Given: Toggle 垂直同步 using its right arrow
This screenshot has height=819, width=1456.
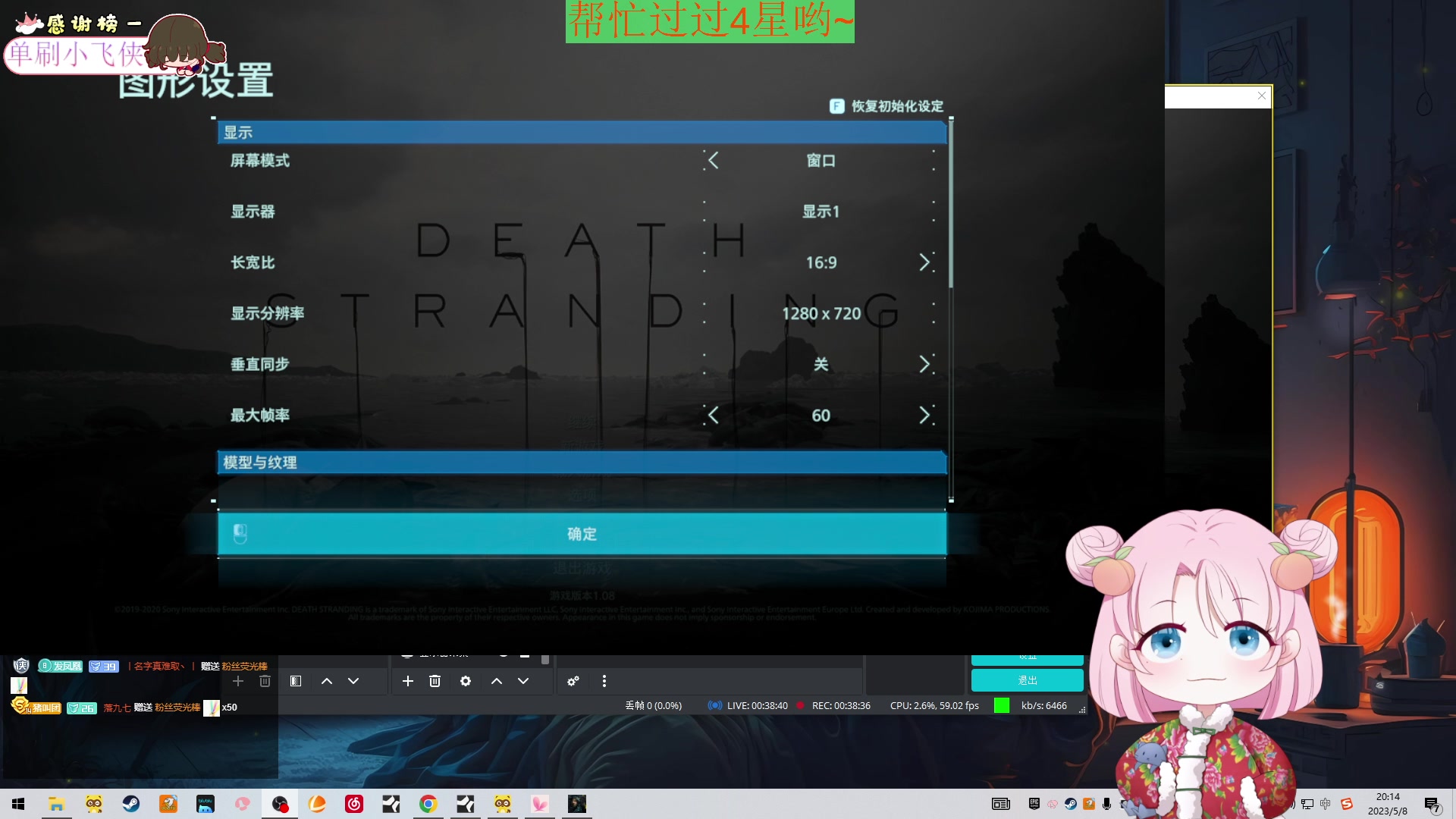Looking at the screenshot, I should (x=924, y=364).
